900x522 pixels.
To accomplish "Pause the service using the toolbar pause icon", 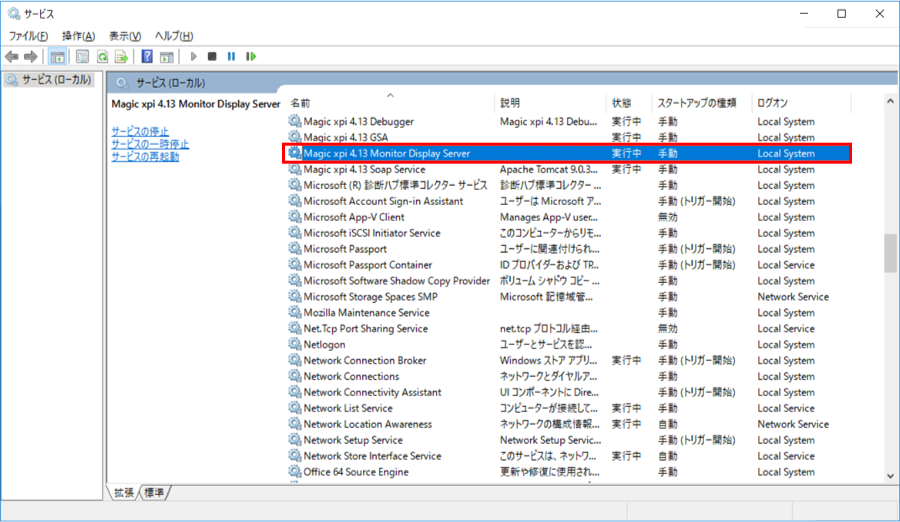I will click(x=231, y=57).
